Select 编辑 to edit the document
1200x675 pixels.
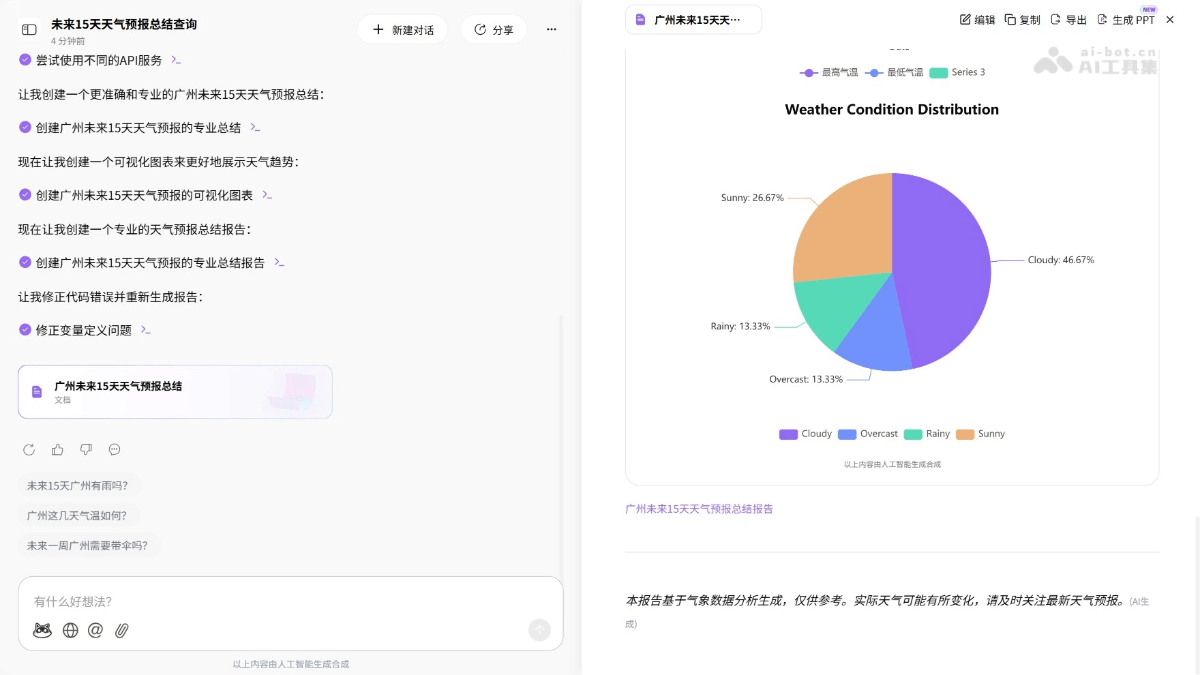coord(976,19)
